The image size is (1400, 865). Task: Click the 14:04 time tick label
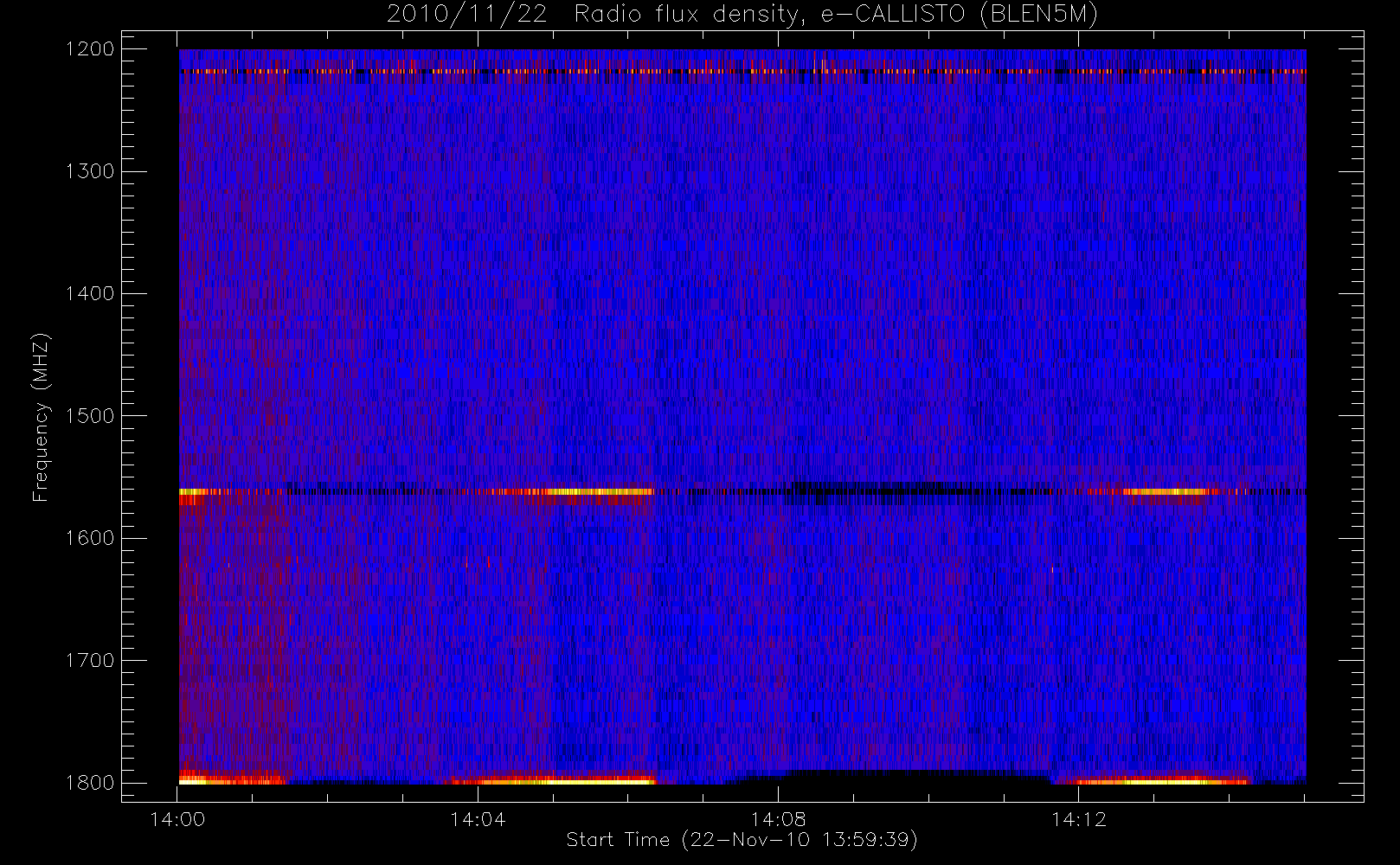tap(478, 819)
